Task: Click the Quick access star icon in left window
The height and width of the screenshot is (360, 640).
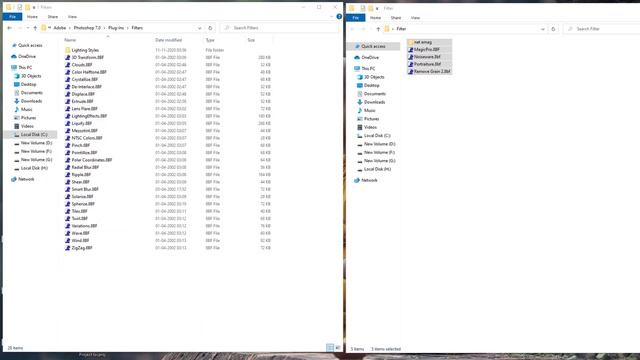Action: click(x=14, y=45)
